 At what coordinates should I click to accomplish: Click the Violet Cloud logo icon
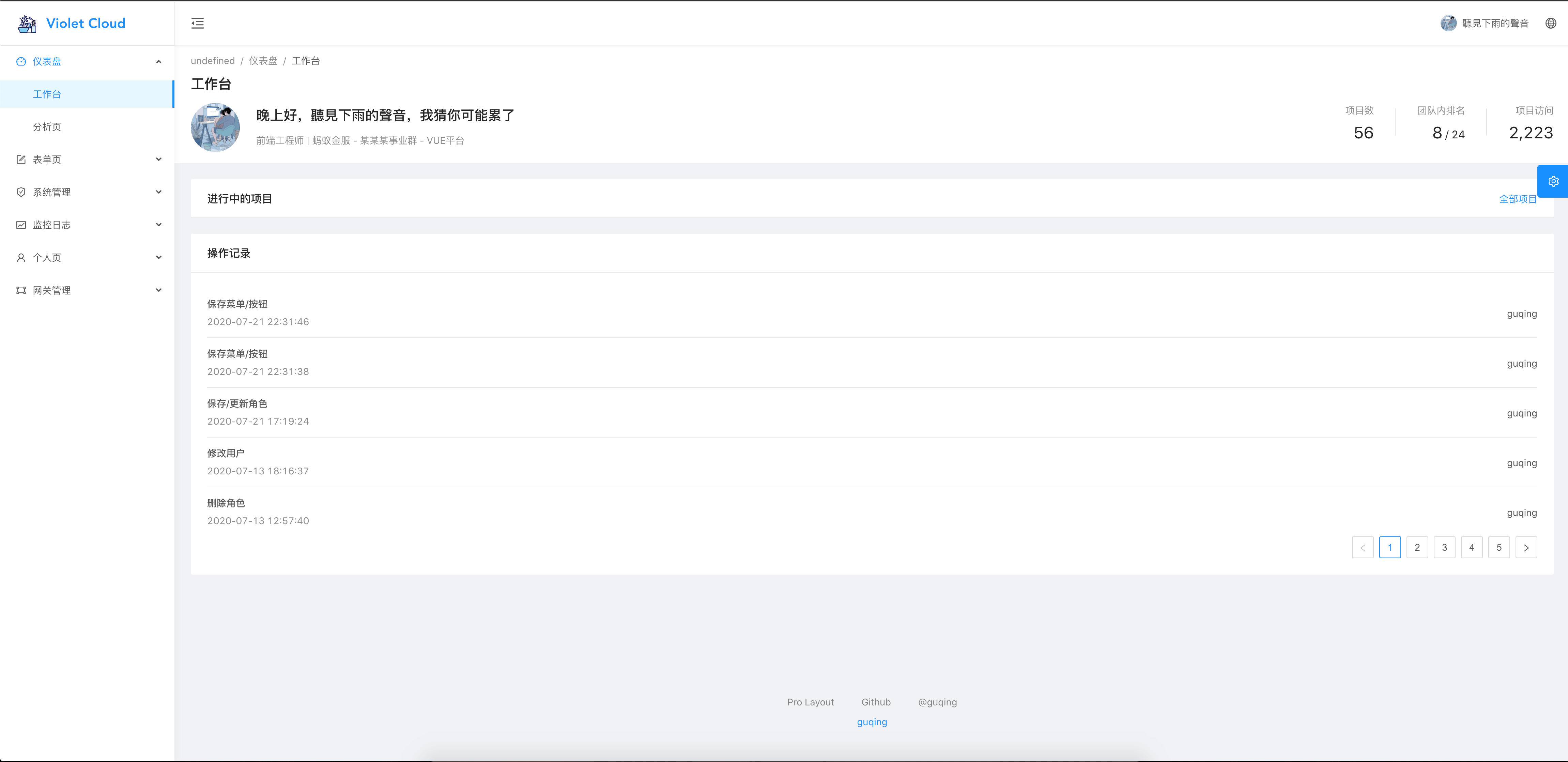coord(27,24)
